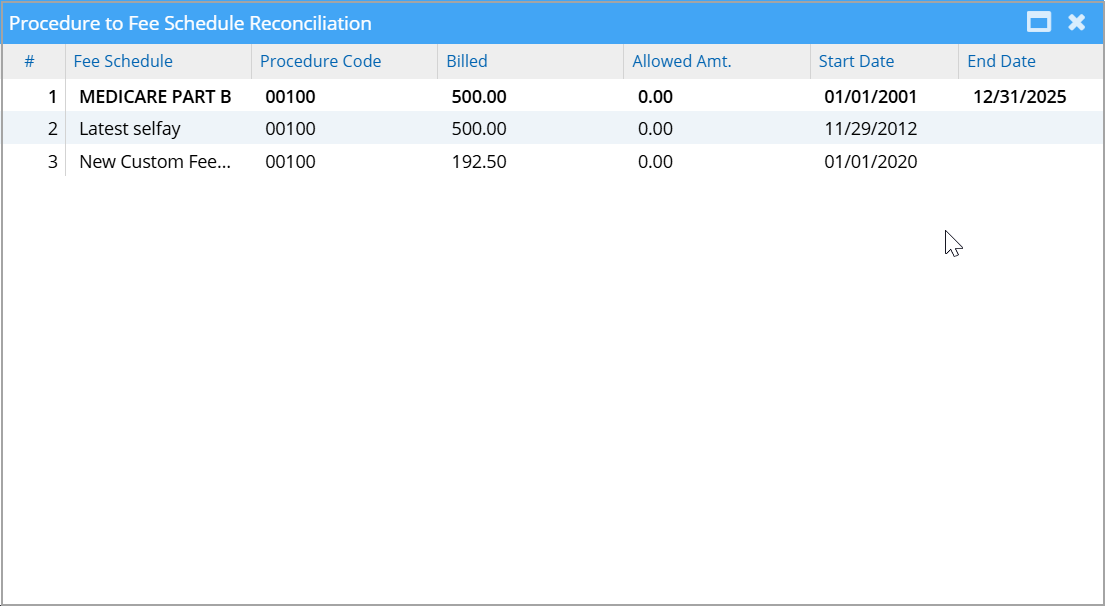Screen dimensions: 1105x606
Task: Click the 01/01/2001 start date cell
Action: pyautogui.click(x=870, y=97)
